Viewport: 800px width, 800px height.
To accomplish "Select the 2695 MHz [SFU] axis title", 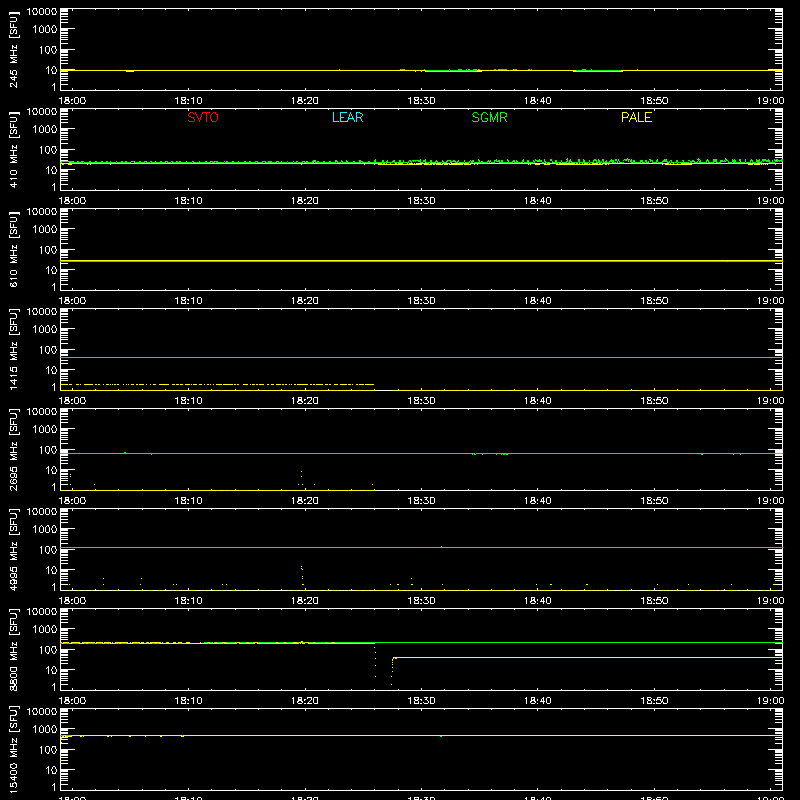I will pyautogui.click(x=13, y=450).
